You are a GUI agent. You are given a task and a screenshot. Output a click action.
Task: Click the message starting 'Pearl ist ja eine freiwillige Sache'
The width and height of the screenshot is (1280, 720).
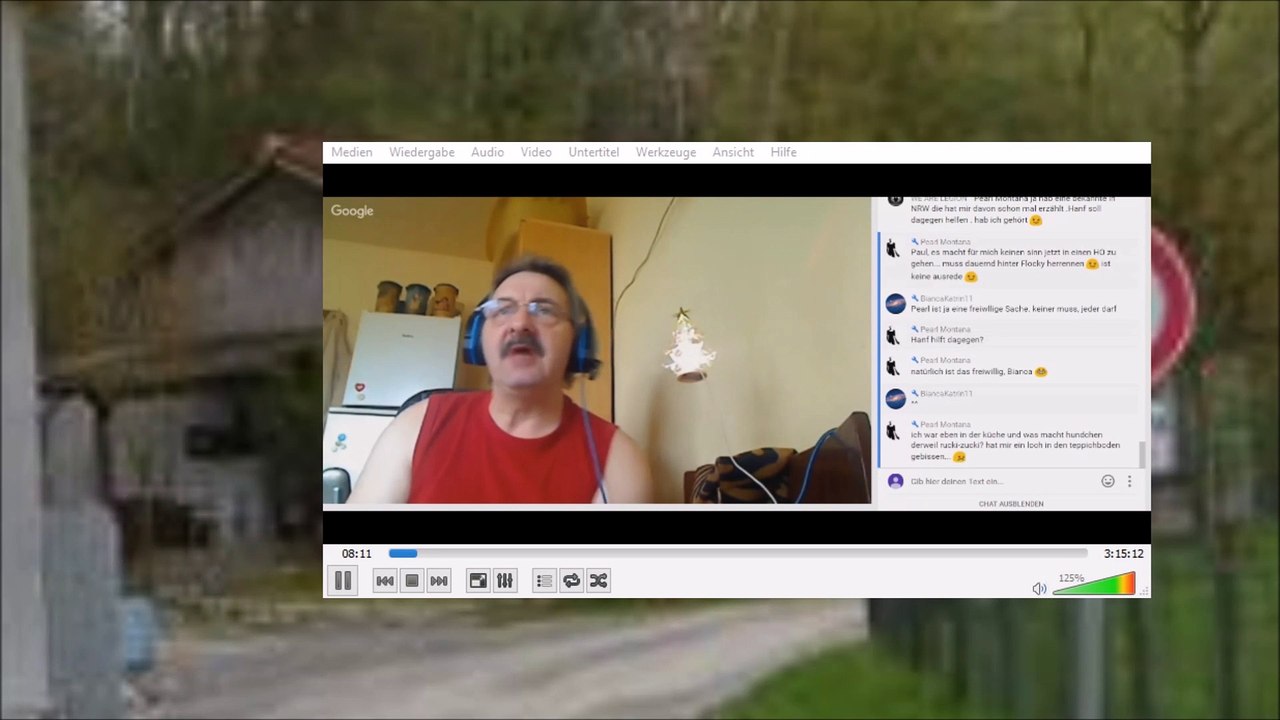click(1013, 309)
